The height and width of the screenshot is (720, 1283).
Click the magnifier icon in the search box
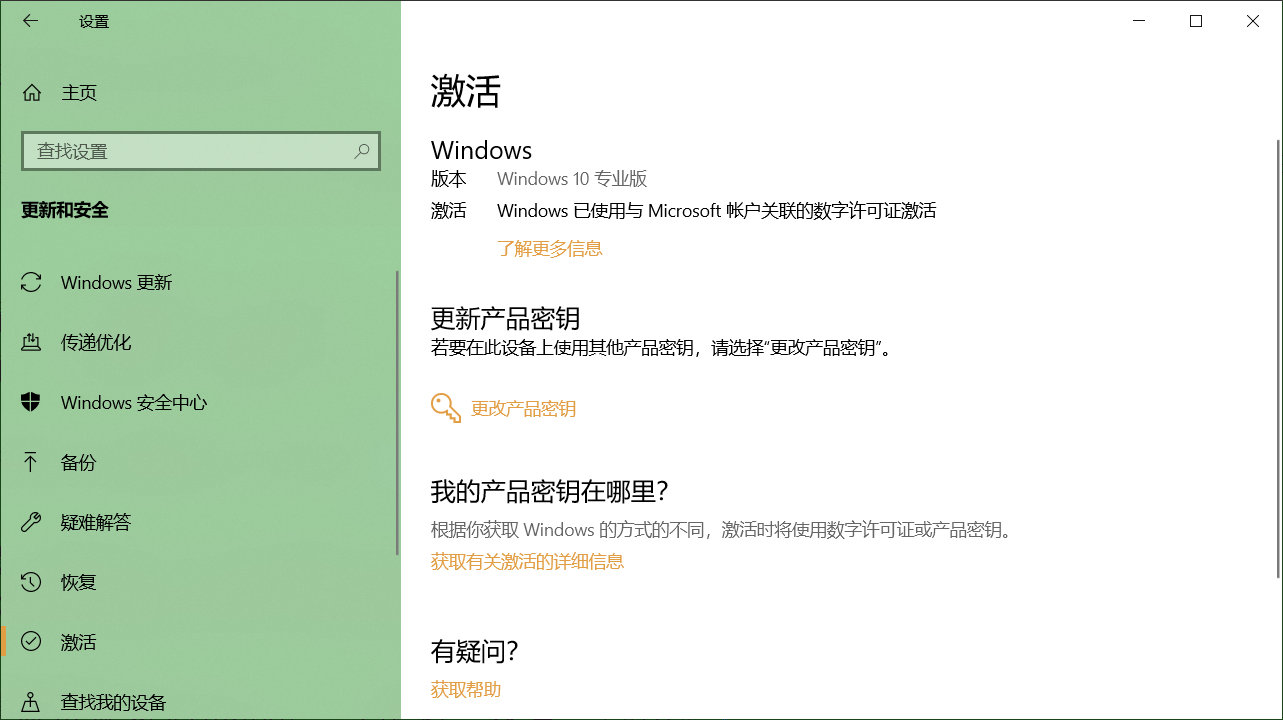(x=361, y=150)
